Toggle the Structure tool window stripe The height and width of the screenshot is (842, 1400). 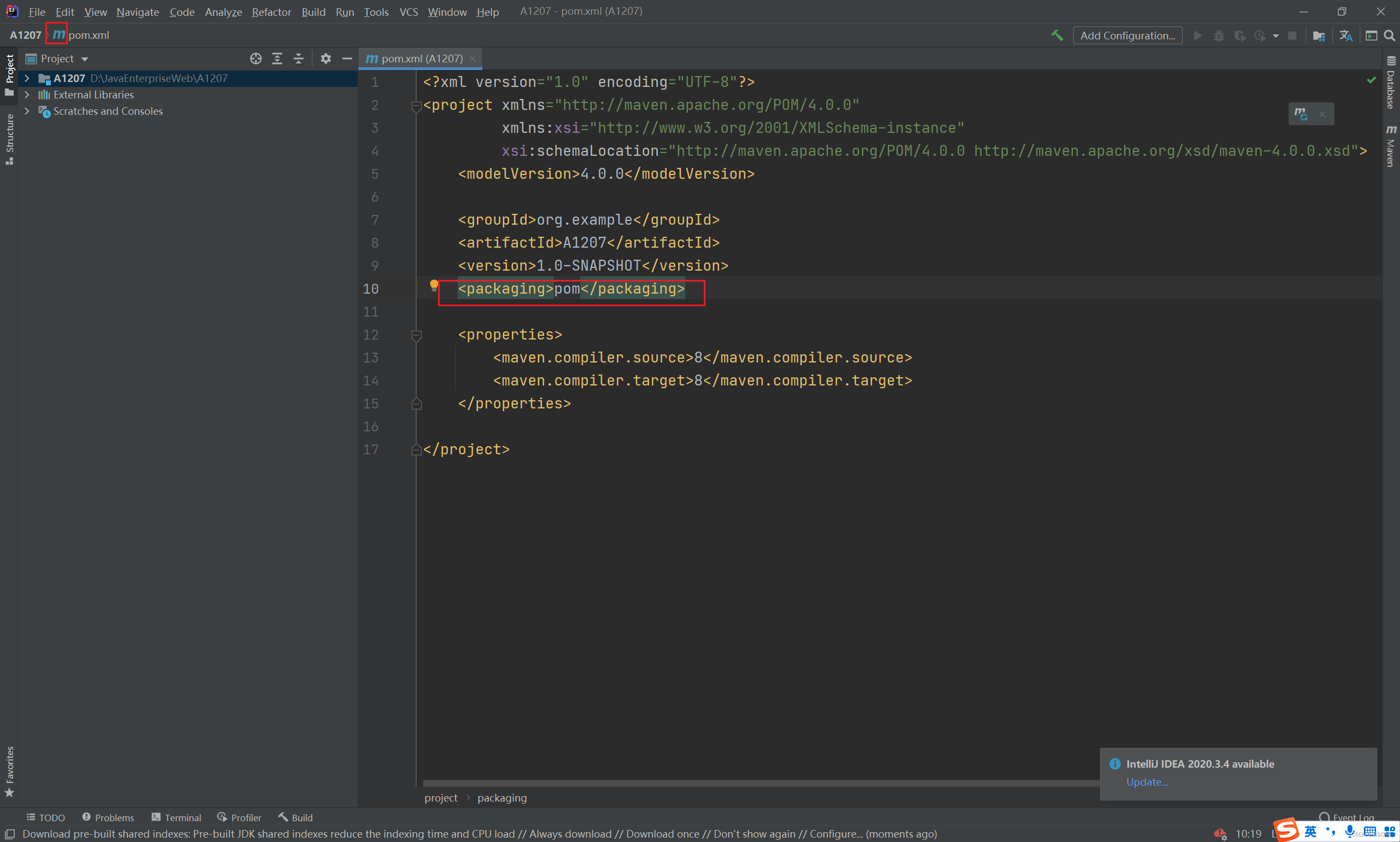[x=9, y=138]
